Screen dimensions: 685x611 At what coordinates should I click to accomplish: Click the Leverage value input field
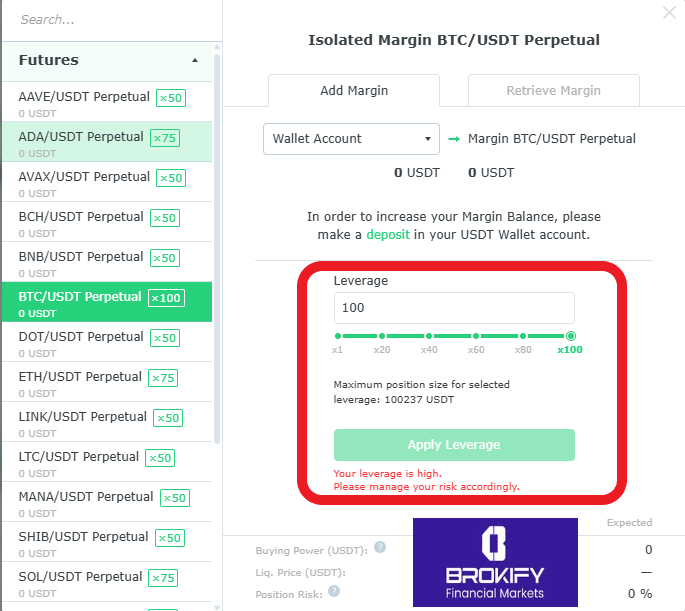(x=454, y=308)
